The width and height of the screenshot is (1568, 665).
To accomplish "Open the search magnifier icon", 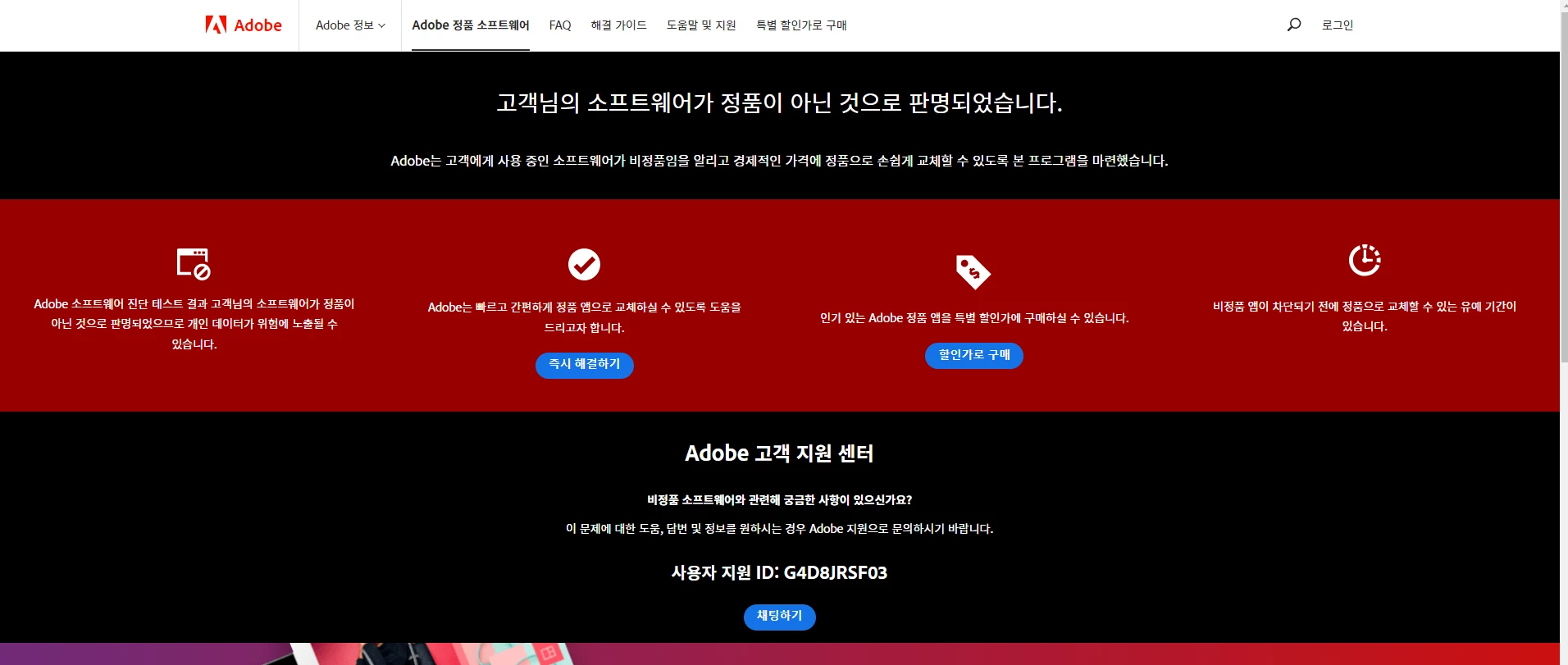I will coord(1294,25).
